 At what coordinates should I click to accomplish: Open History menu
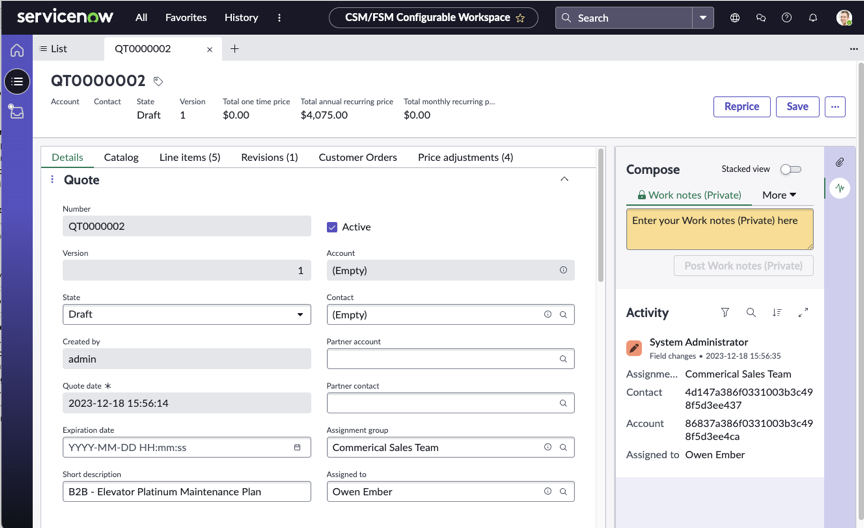(x=241, y=18)
